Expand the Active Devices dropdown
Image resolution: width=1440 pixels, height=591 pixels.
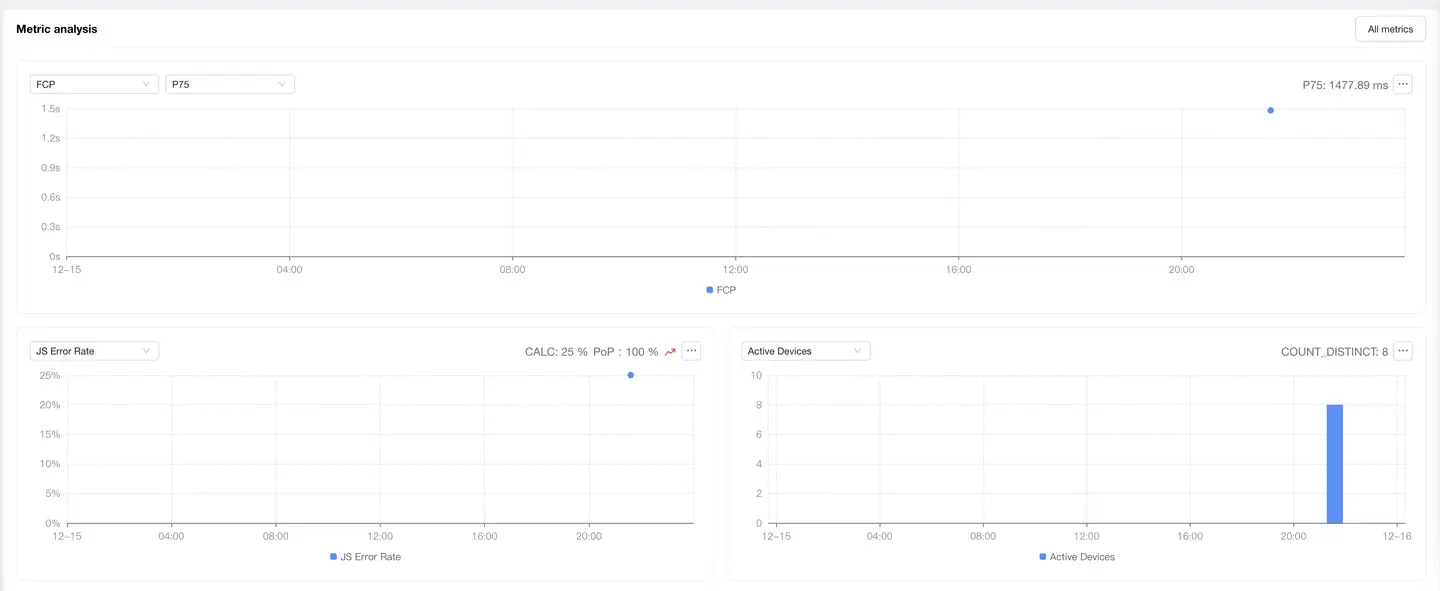tap(805, 351)
